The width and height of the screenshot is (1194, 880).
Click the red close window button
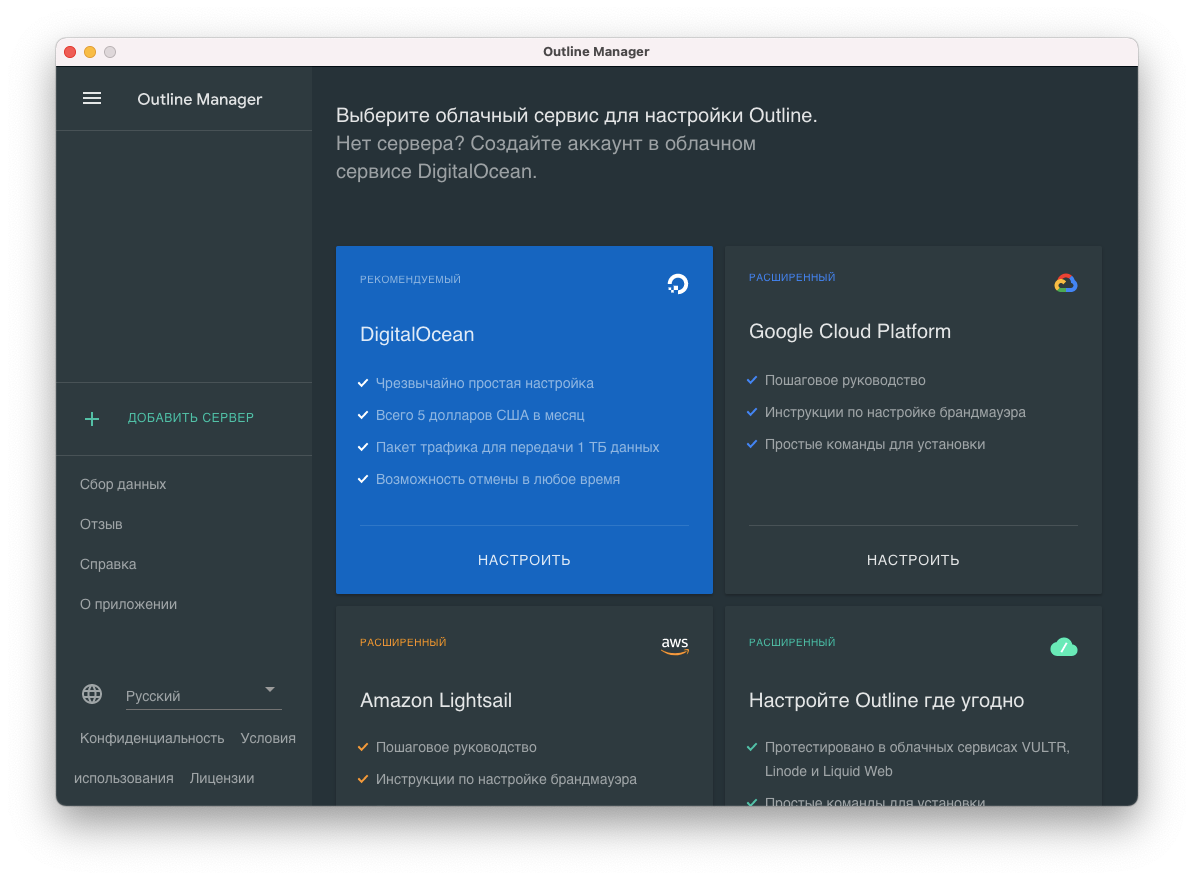[x=70, y=52]
